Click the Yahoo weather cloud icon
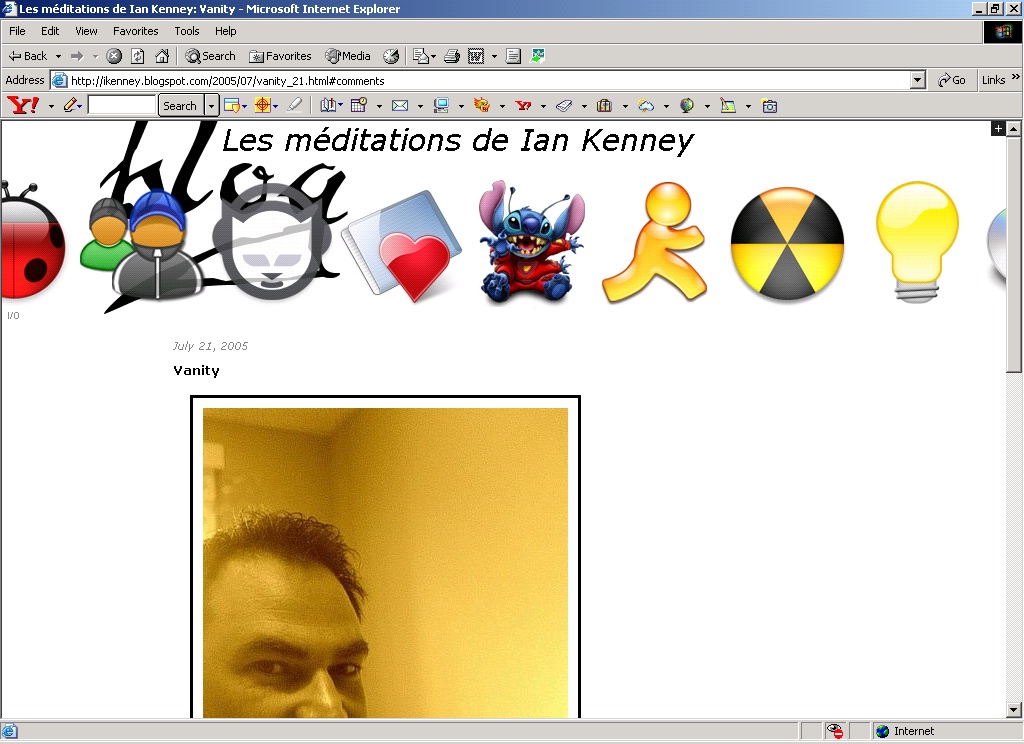This screenshot has height=744, width=1024. tap(646, 105)
